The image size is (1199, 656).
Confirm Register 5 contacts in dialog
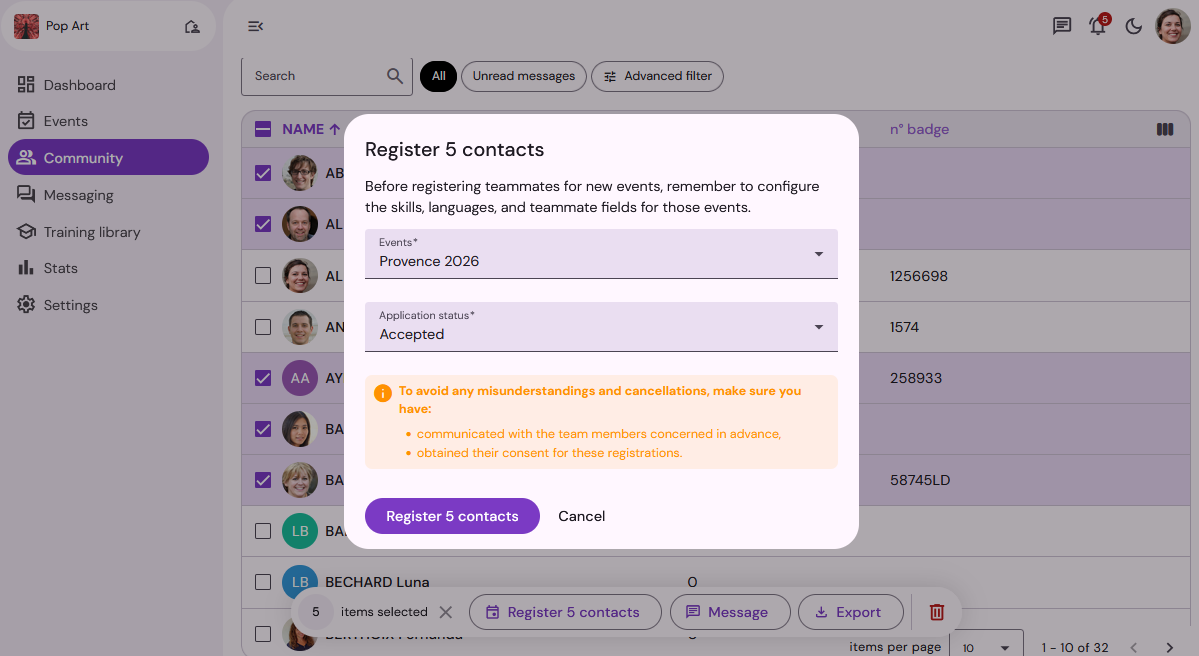click(x=452, y=516)
